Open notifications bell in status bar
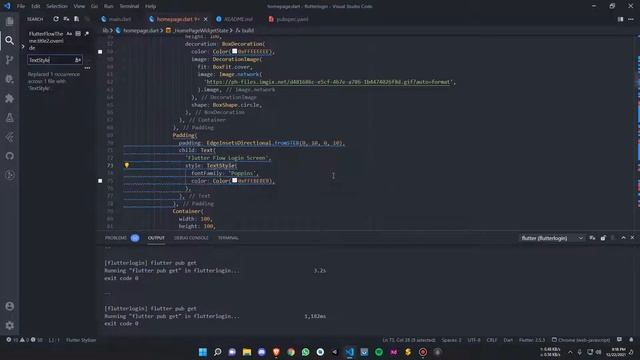This screenshot has width=640, height=360. pos(631,340)
